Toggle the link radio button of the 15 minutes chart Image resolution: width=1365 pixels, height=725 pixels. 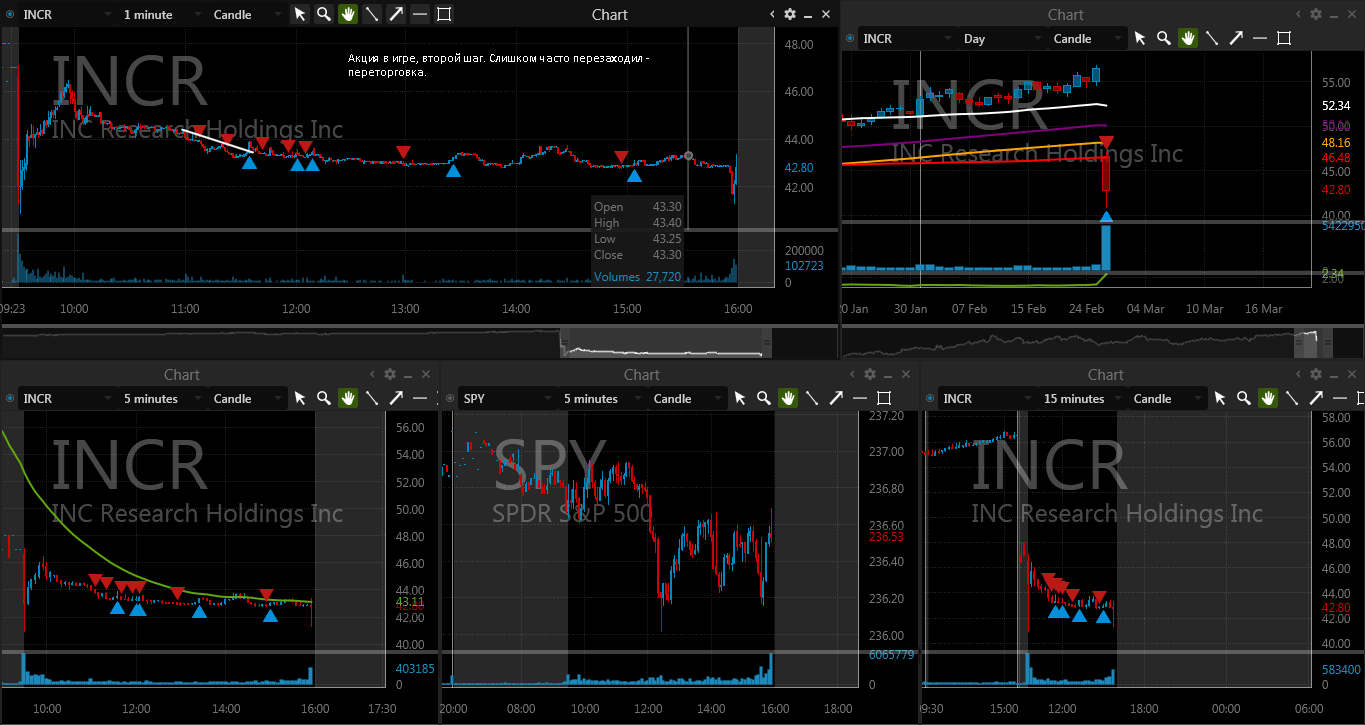pyautogui.click(x=930, y=398)
